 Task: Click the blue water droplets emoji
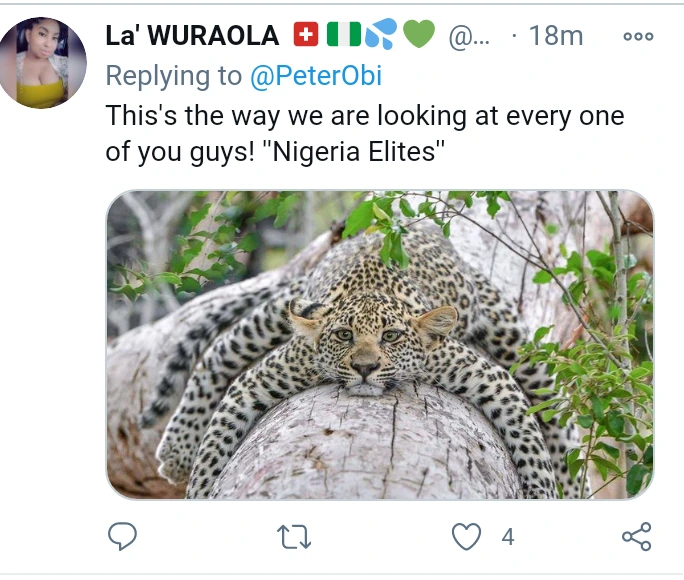[381, 35]
